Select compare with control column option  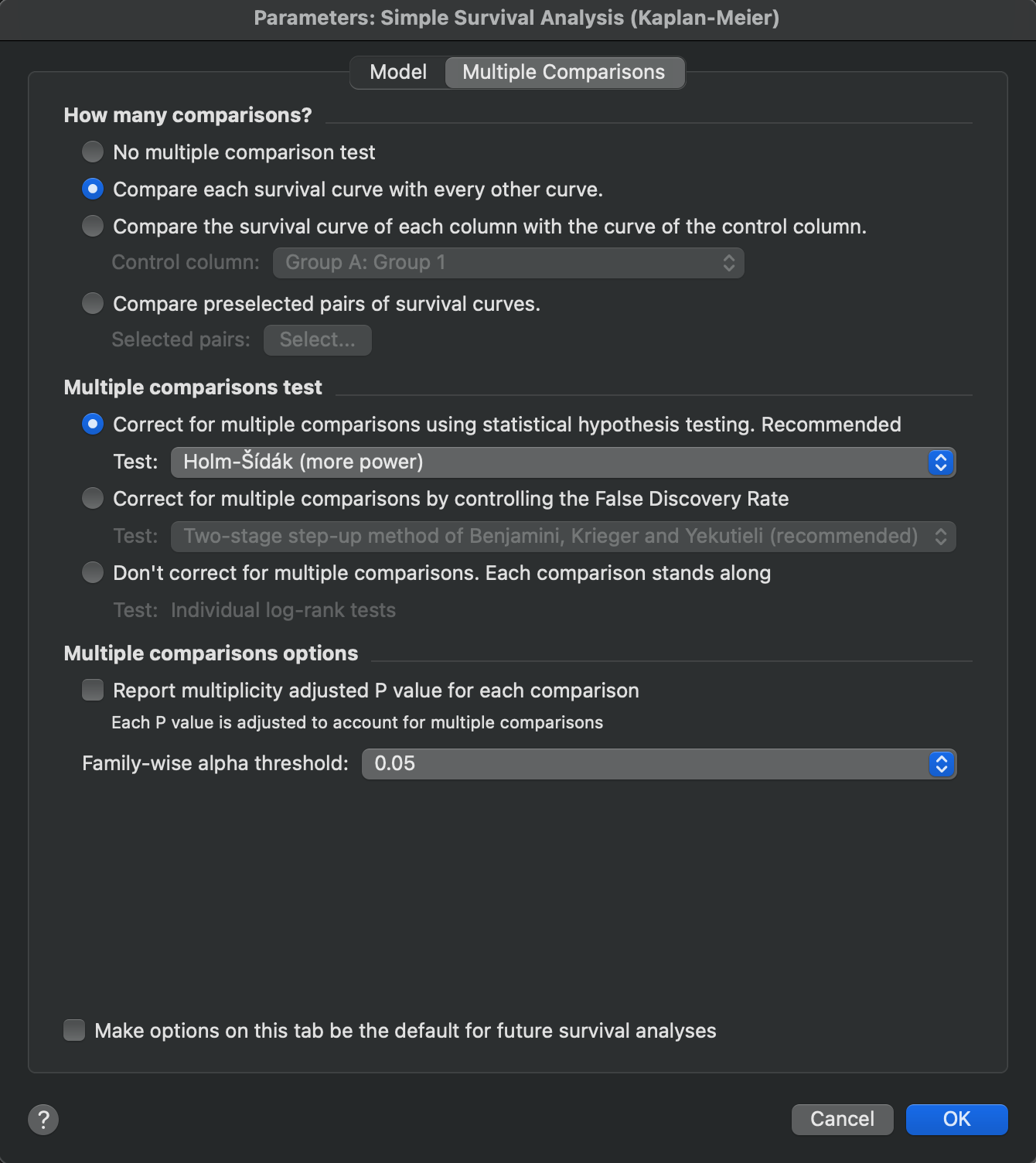pos(93,226)
